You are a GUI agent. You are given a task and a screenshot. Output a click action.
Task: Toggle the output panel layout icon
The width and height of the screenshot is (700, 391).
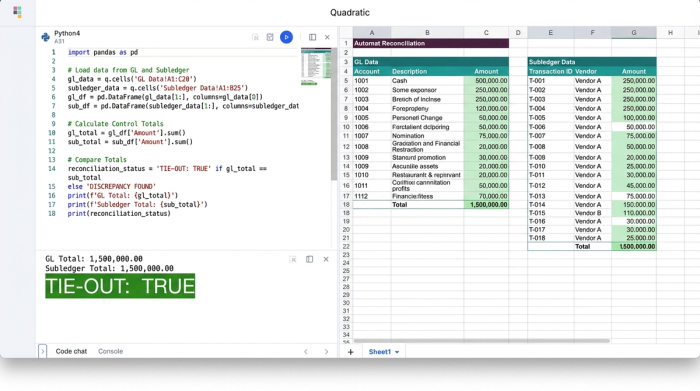pyautogui.click(x=309, y=259)
